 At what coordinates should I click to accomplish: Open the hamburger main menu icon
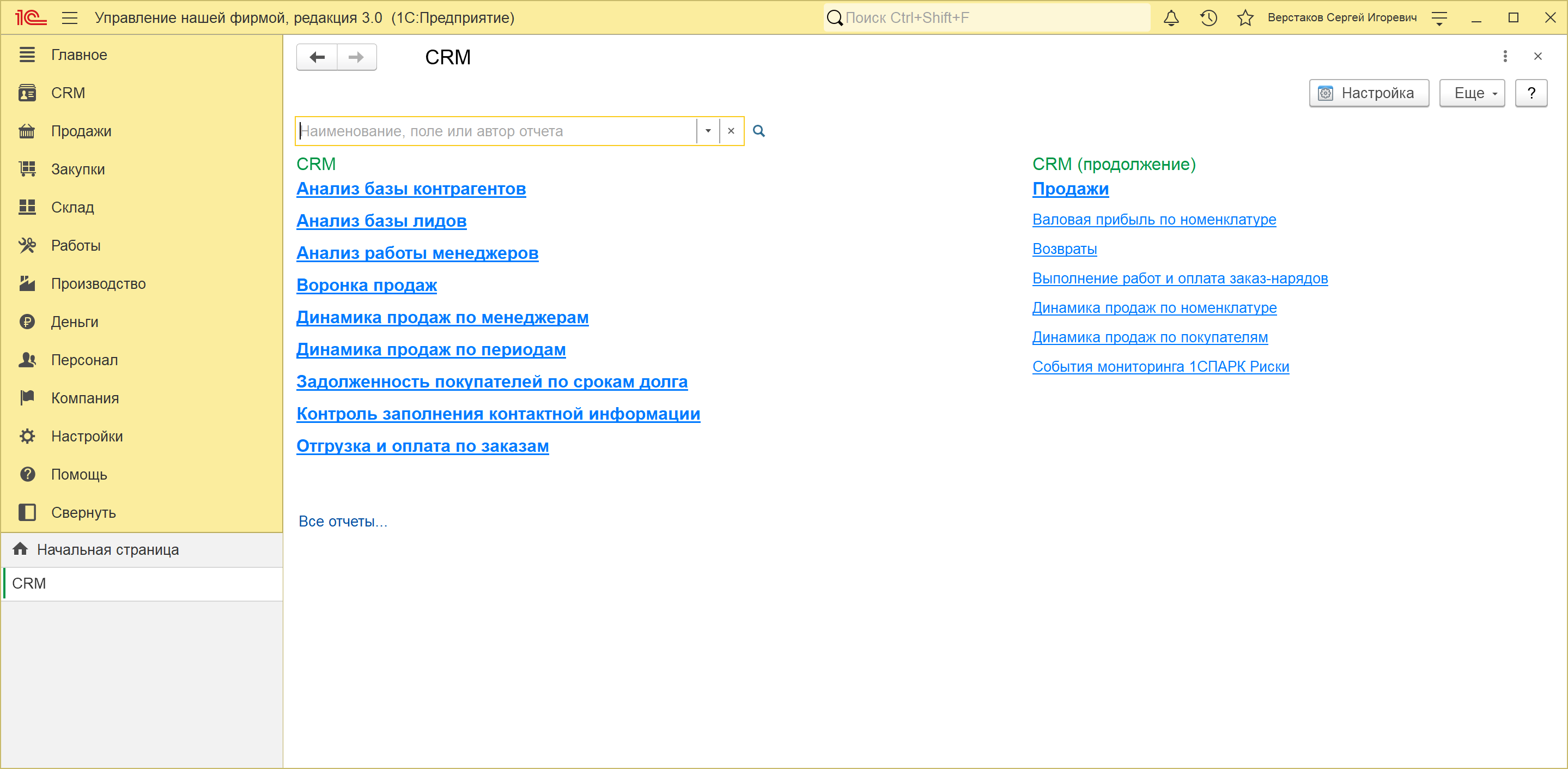[x=70, y=17]
